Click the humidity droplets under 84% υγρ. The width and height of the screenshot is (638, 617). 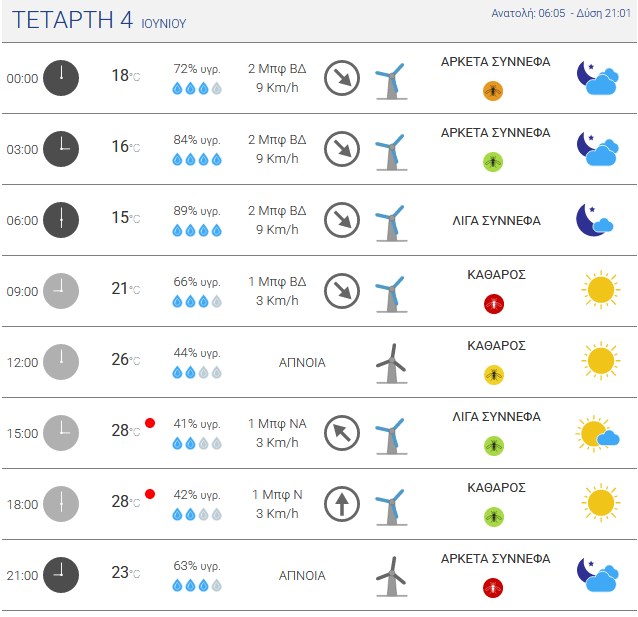197,160
